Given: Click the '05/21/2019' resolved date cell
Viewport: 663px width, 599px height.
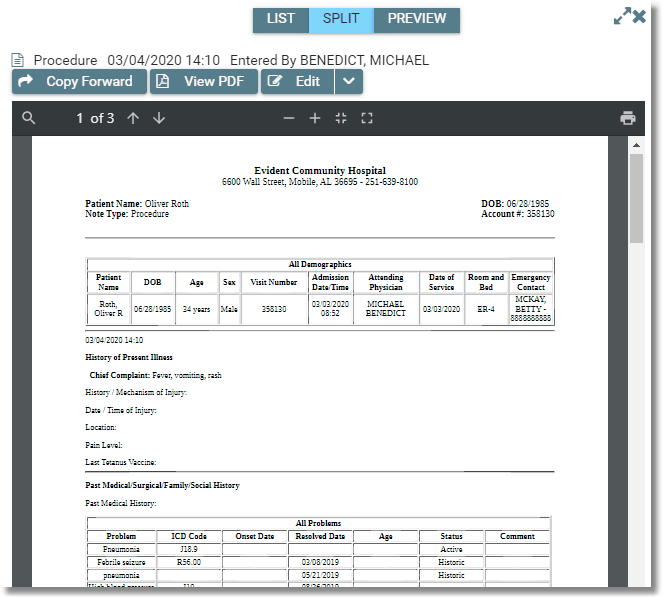Looking at the screenshot, I should (x=320, y=576).
